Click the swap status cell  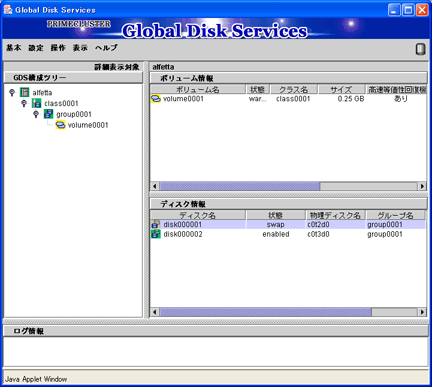pyautogui.click(x=275, y=225)
